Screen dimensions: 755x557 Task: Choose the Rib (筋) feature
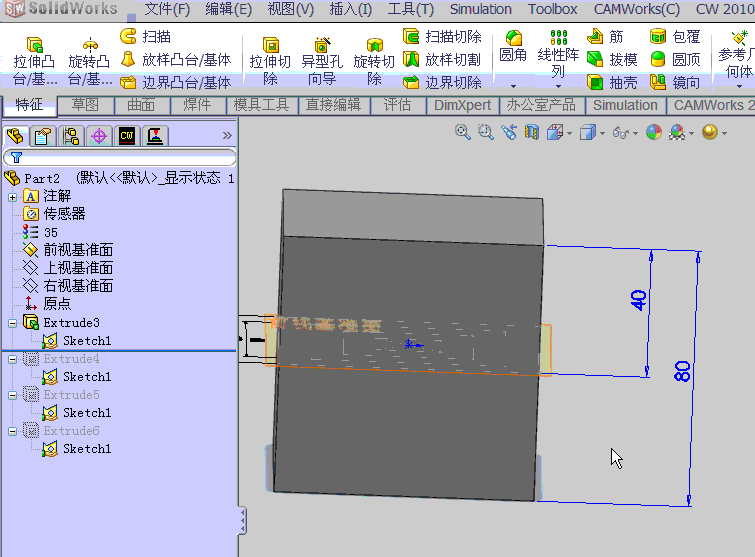click(x=606, y=37)
